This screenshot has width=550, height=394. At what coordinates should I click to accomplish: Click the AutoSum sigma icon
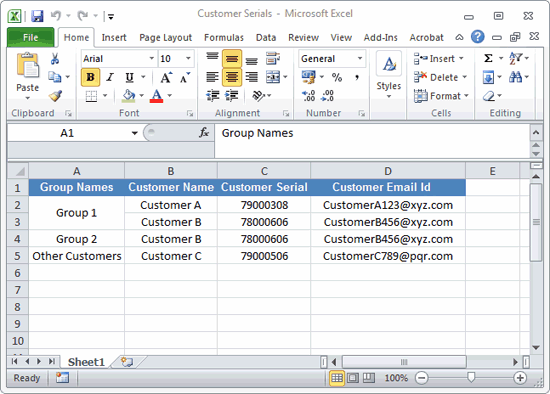(488, 58)
